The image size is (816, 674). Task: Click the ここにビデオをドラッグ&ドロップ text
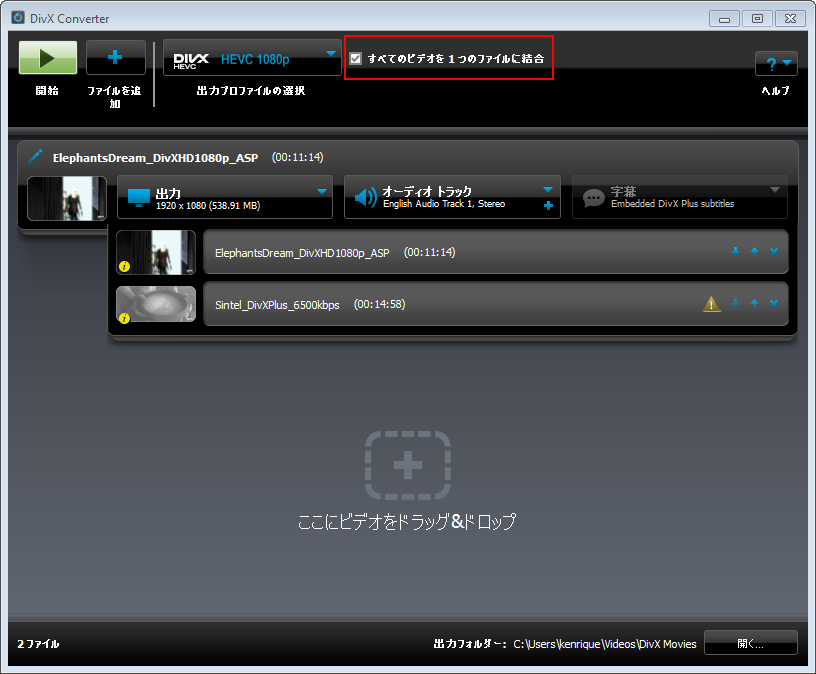407,521
